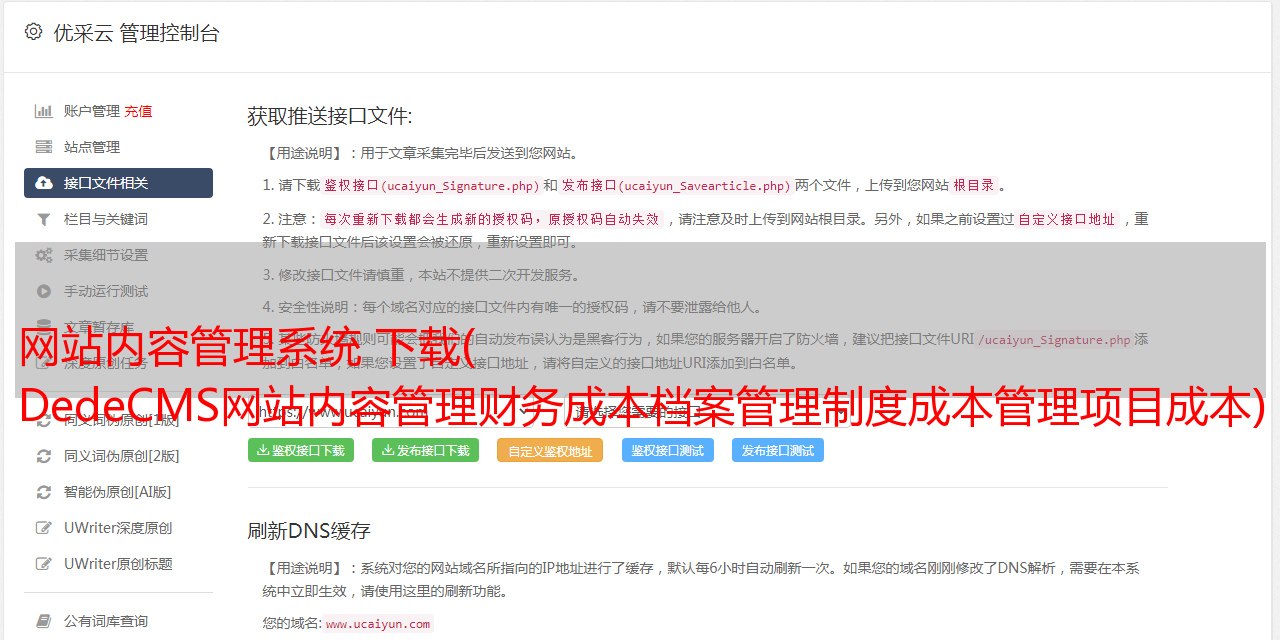Click the filter icon of 栏目与关键词
The height and width of the screenshot is (640, 1280).
click(44, 219)
